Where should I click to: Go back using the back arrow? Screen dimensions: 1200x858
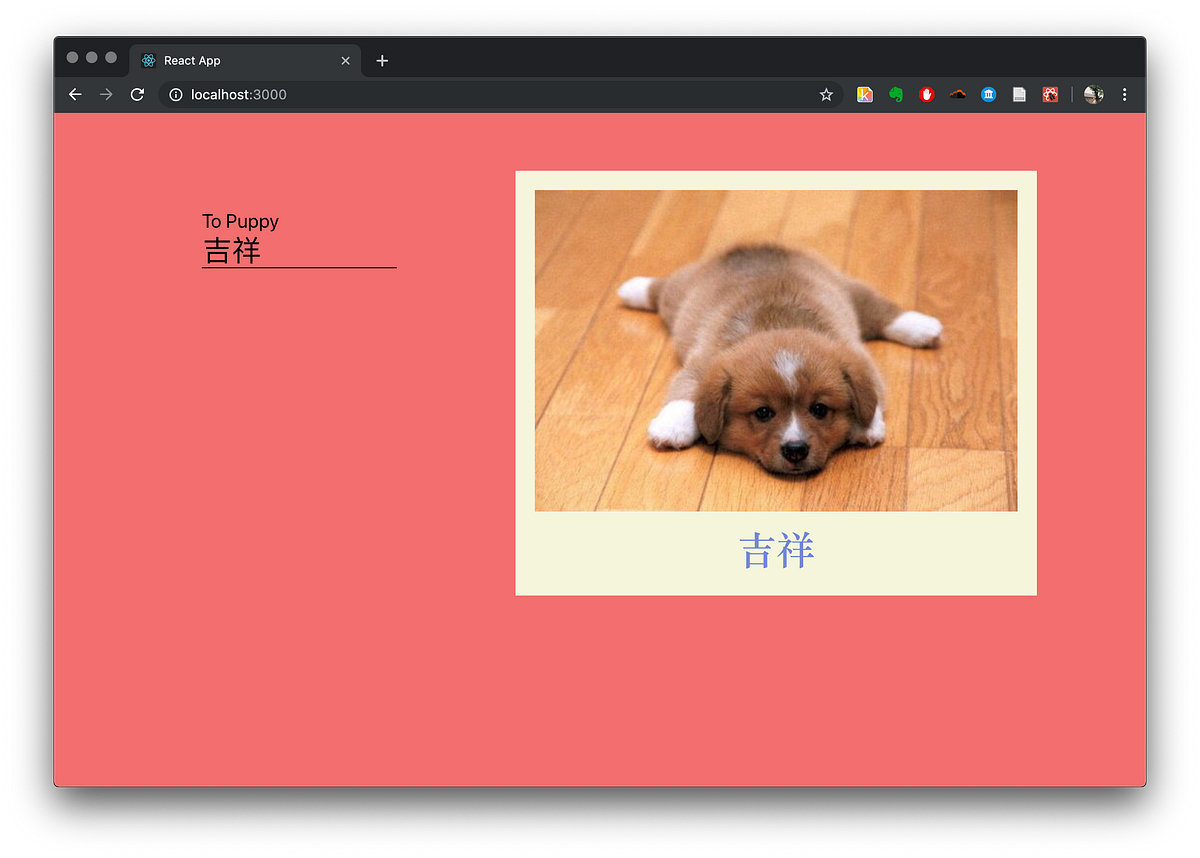point(75,94)
